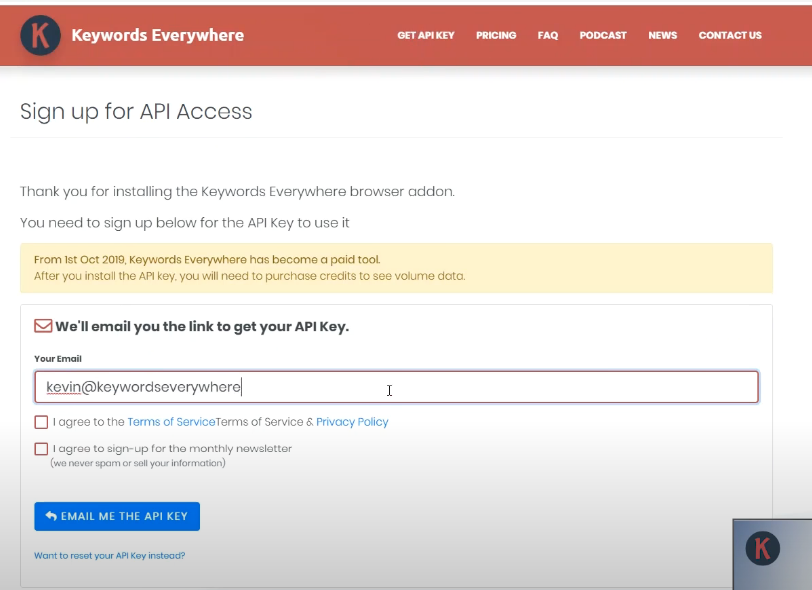Open the NEWS page

click(x=662, y=35)
